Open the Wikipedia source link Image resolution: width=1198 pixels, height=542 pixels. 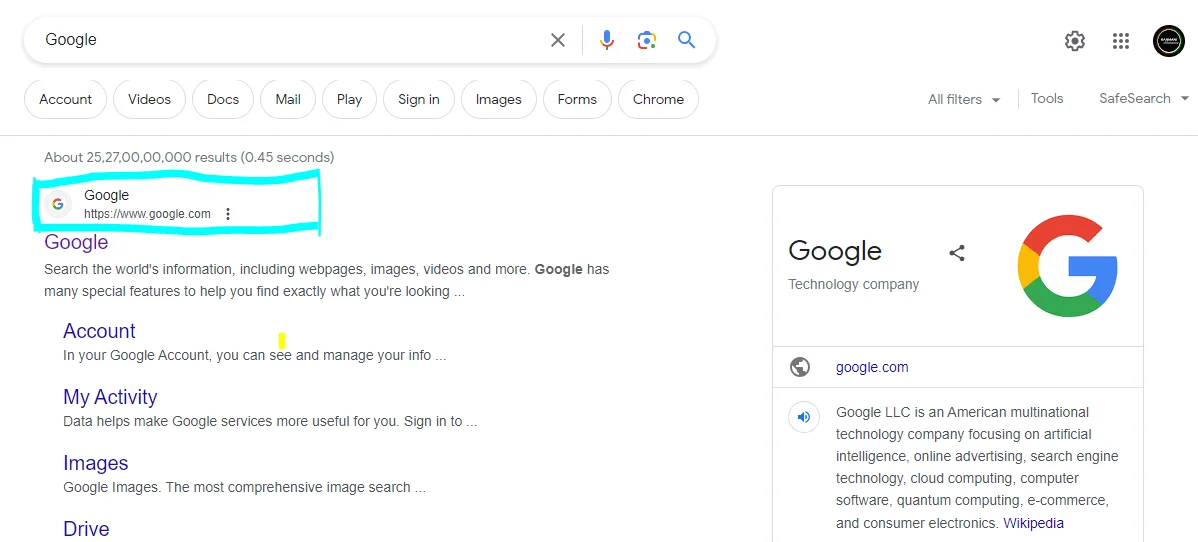point(1033,524)
